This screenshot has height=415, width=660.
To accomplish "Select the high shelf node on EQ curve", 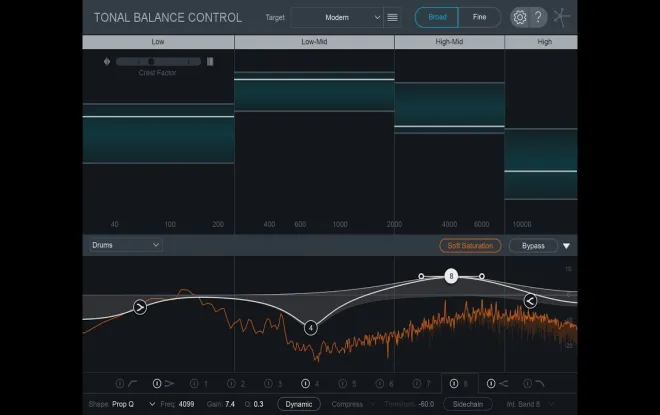I will pyautogui.click(x=530, y=301).
